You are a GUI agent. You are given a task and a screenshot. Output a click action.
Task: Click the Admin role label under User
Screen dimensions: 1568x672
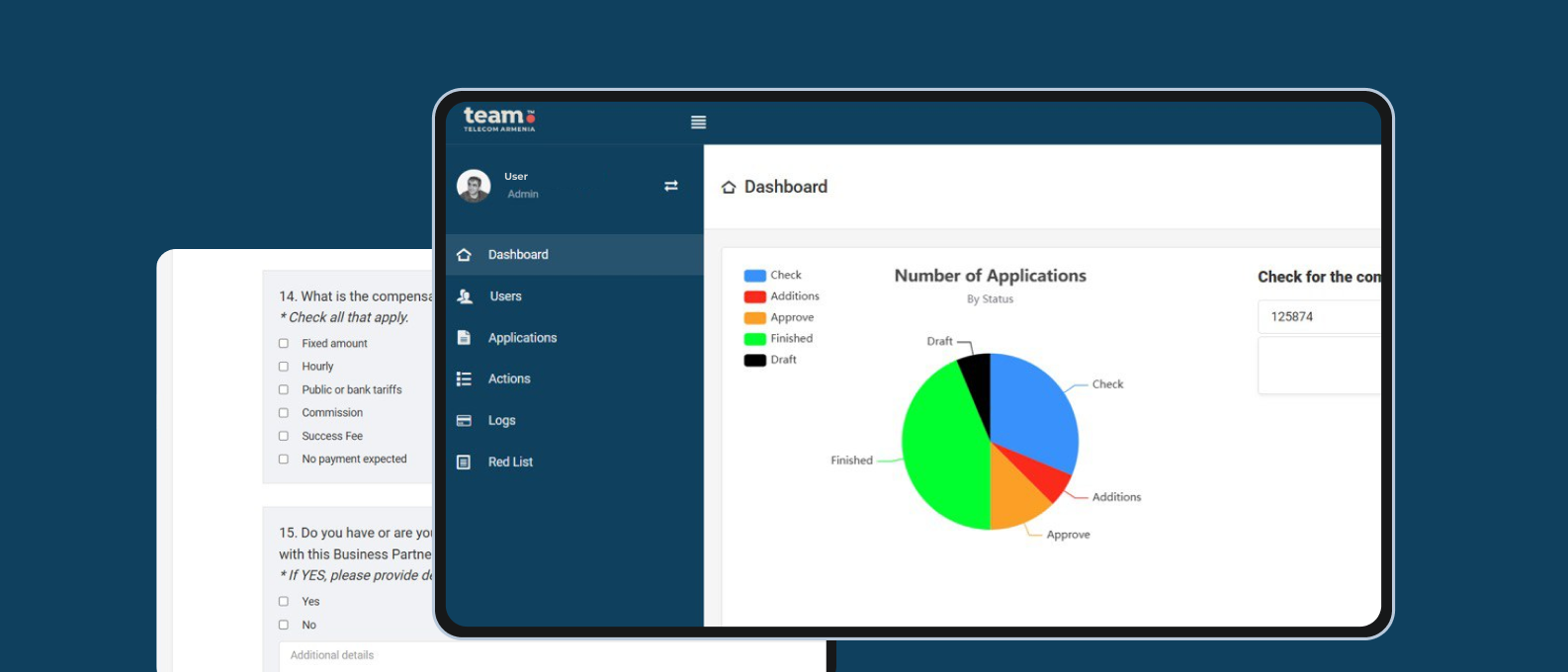(x=523, y=195)
